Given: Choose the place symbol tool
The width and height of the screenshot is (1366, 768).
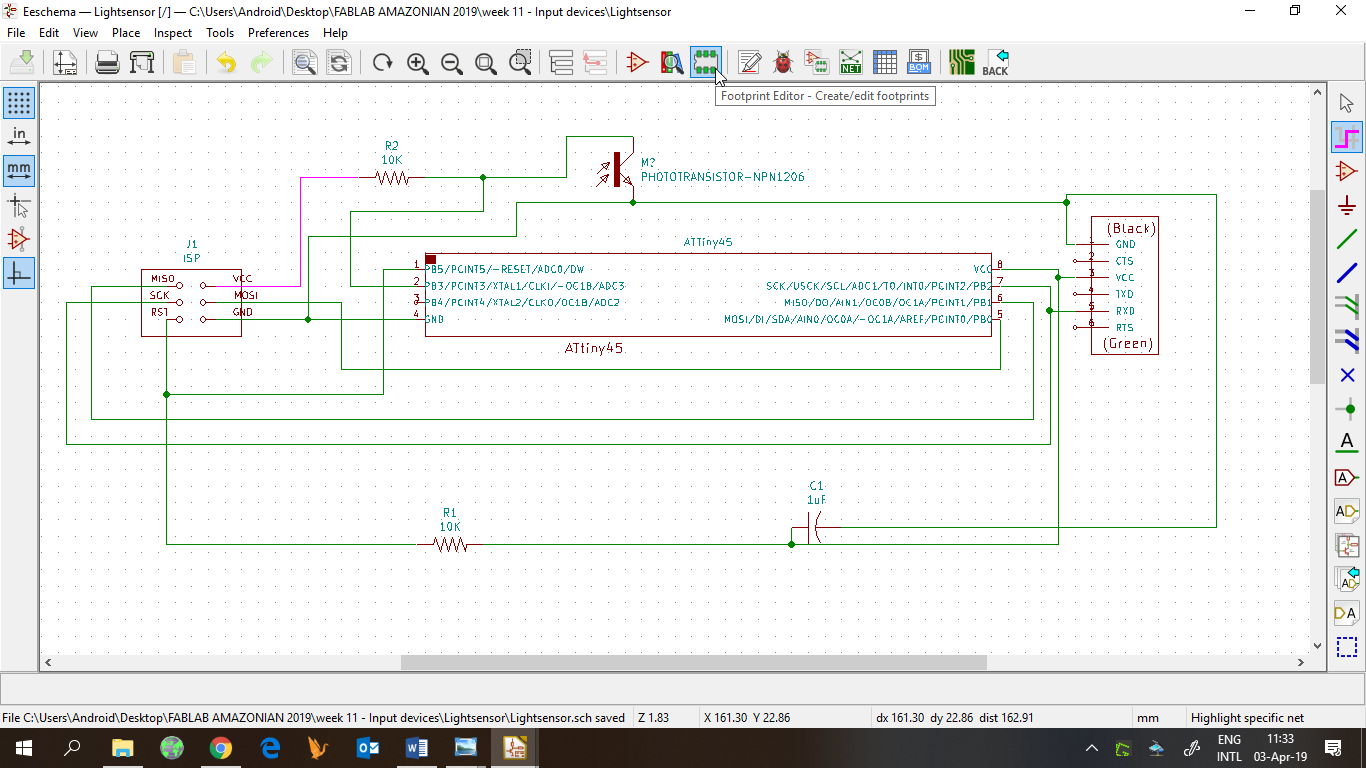Looking at the screenshot, I should 1347,171.
